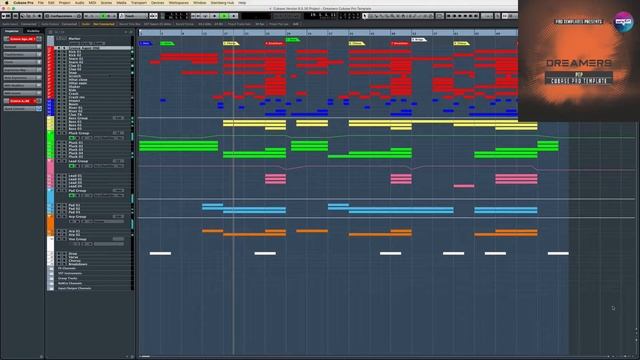Solo the Kick 01 track
This screenshot has height=360, width=640.
coord(64,52)
